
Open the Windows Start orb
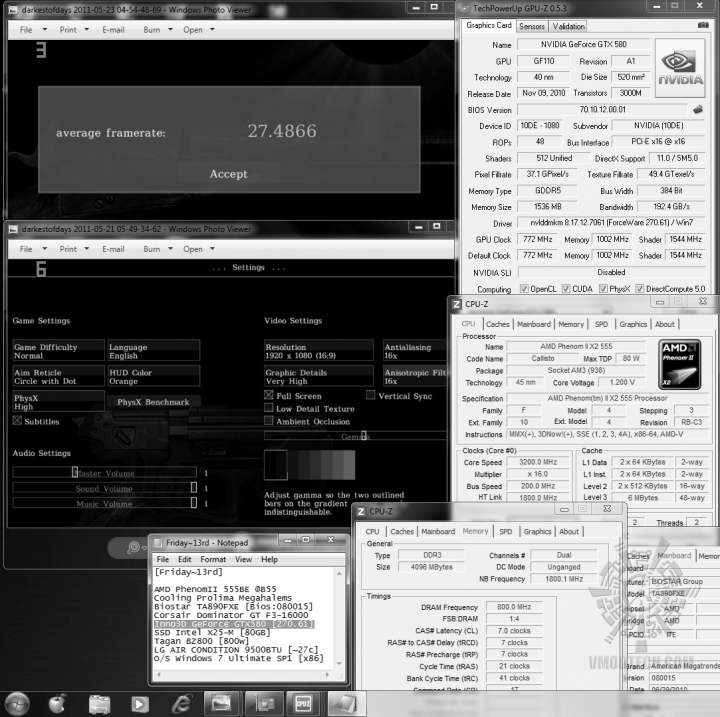click(17, 703)
